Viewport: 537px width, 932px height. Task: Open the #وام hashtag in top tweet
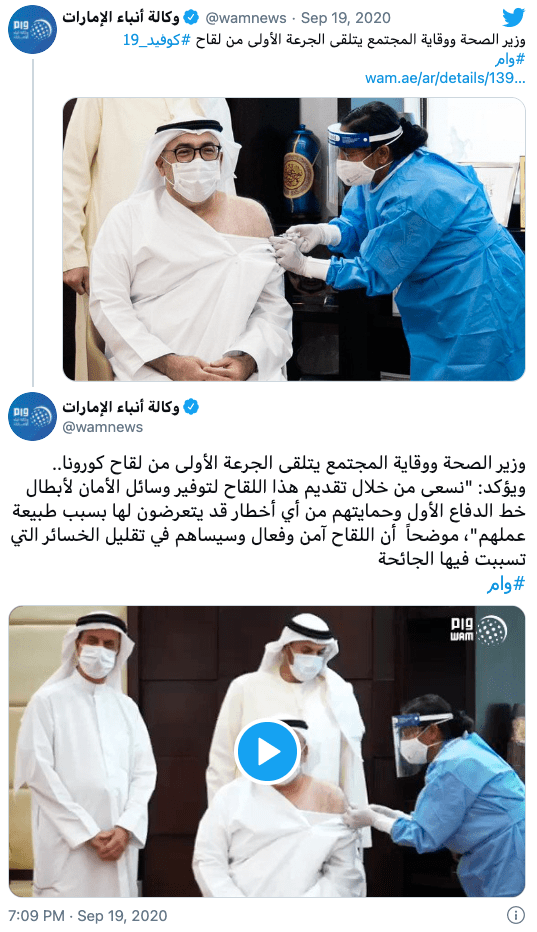[x=510, y=59]
